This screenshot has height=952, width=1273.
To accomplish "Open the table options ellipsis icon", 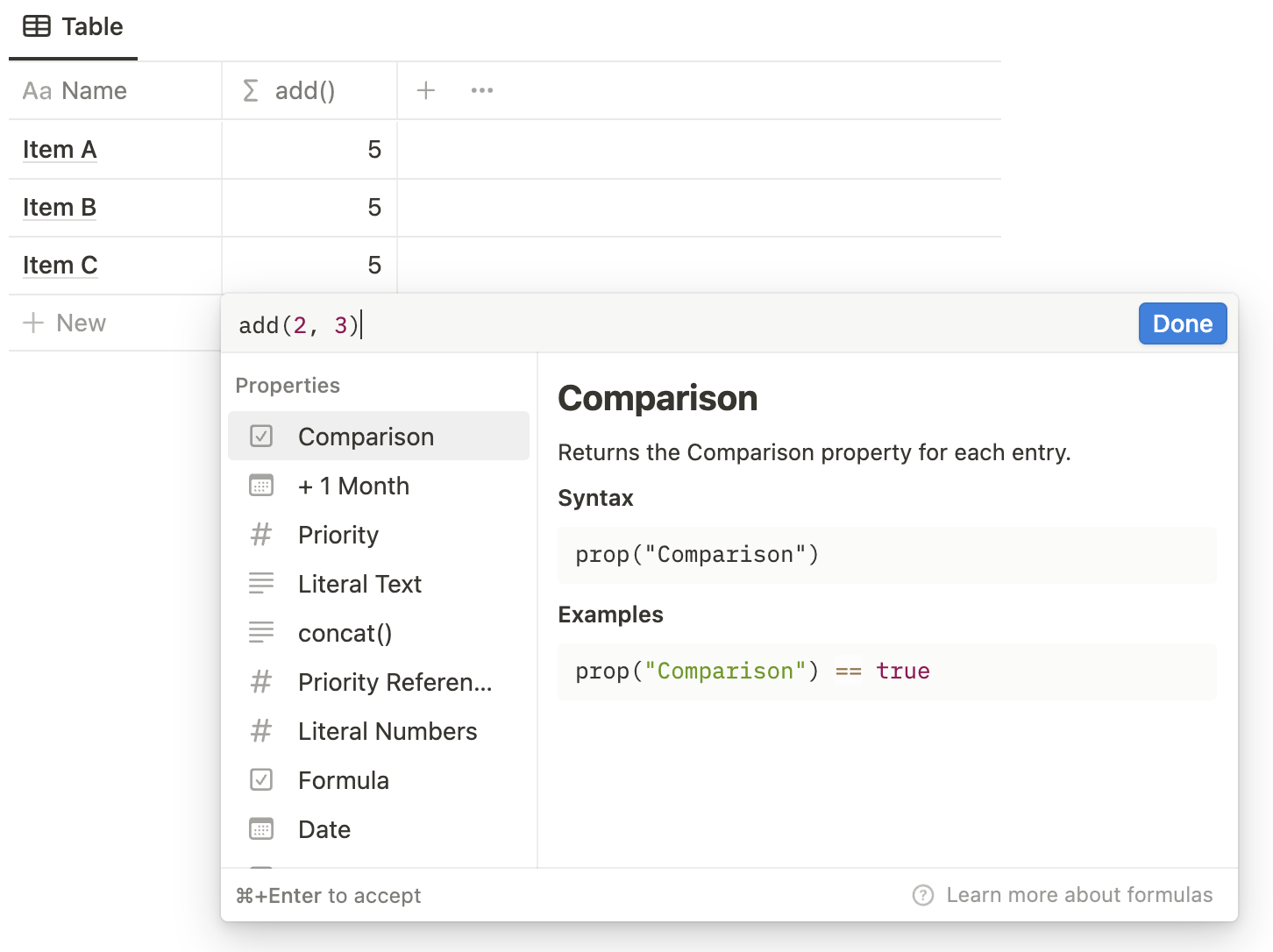I will point(481,90).
